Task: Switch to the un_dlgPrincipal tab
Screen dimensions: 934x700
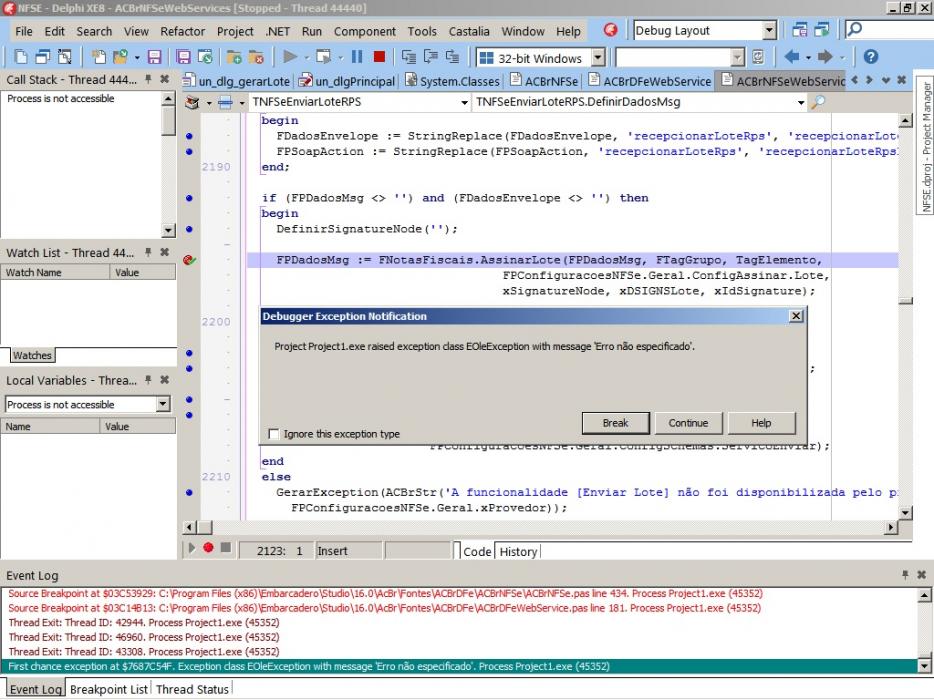Action: click(x=348, y=81)
